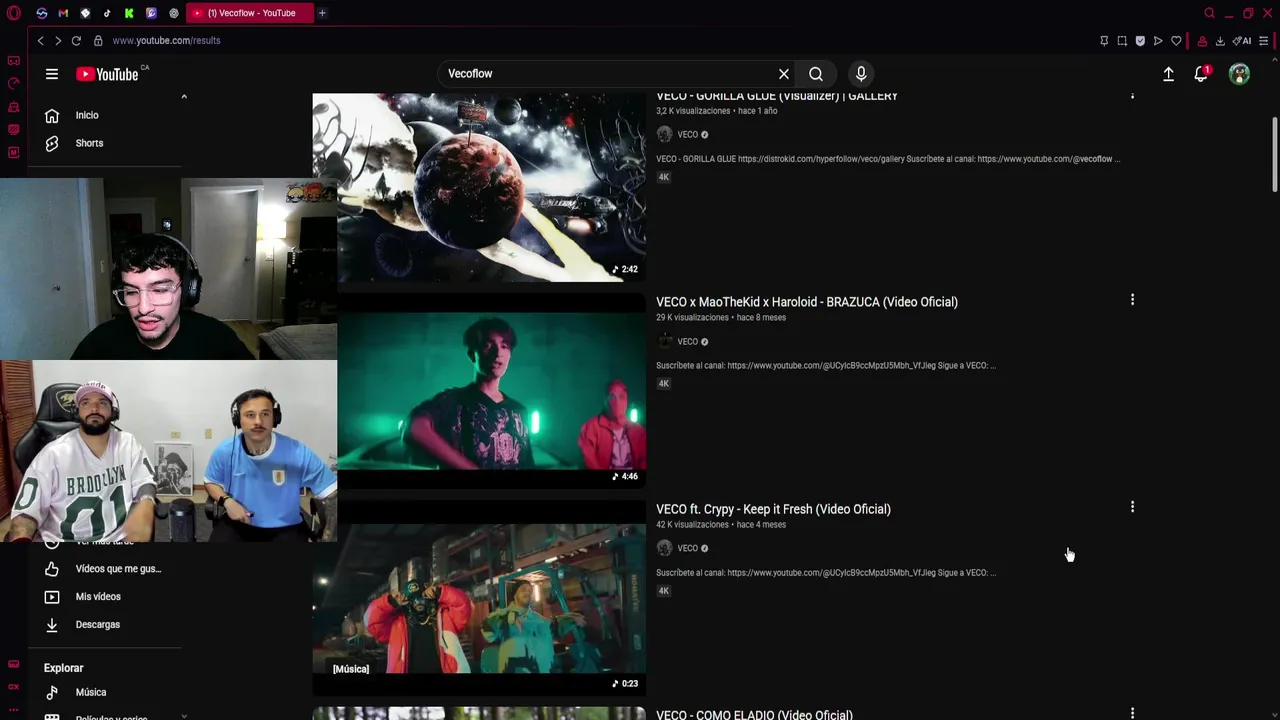Add page to bookmarks heart
This screenshot has width=1280, height=720.
coord(1176,41)
